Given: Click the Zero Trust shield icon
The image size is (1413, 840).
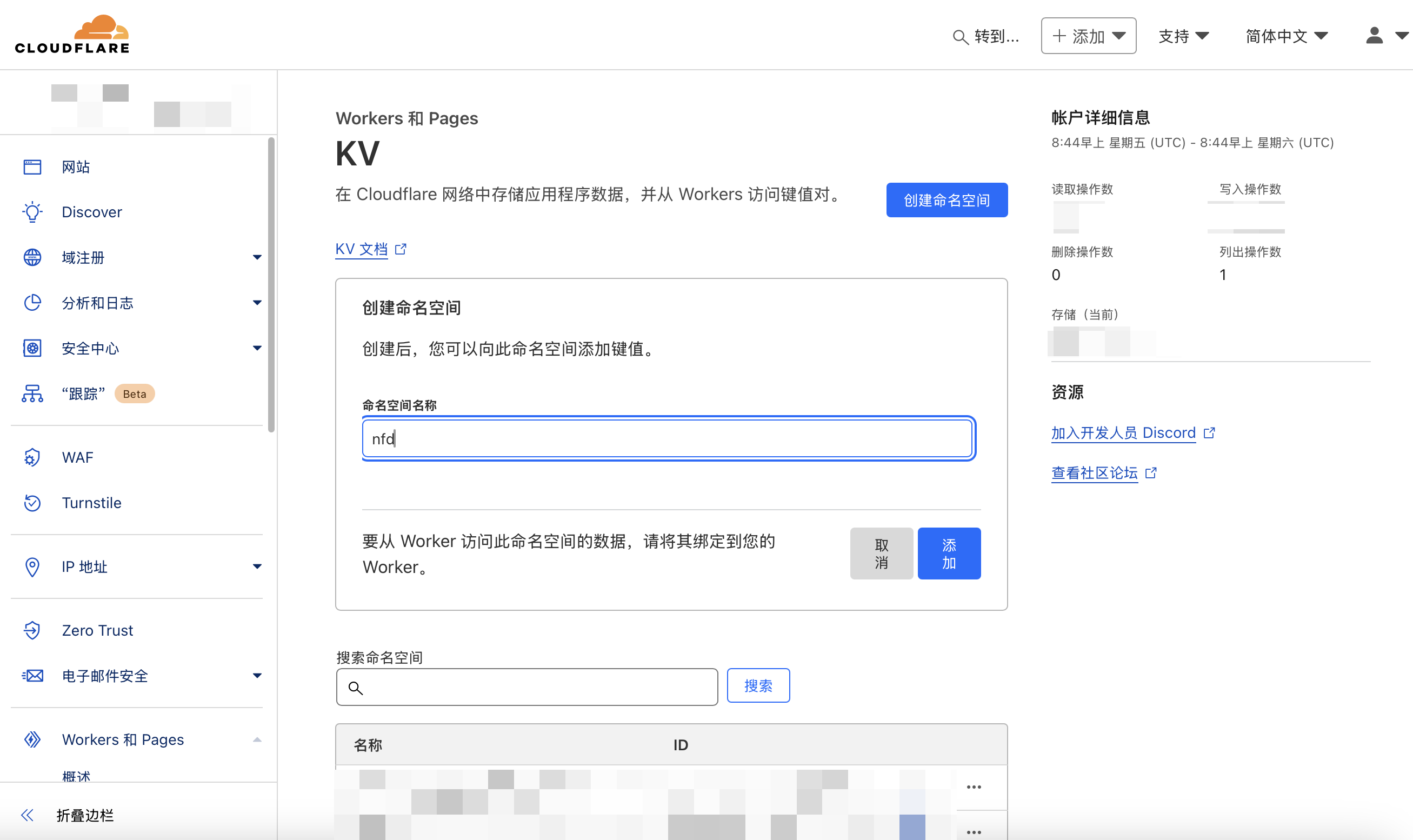Looking at the screenshot, I should click(32, 630).
